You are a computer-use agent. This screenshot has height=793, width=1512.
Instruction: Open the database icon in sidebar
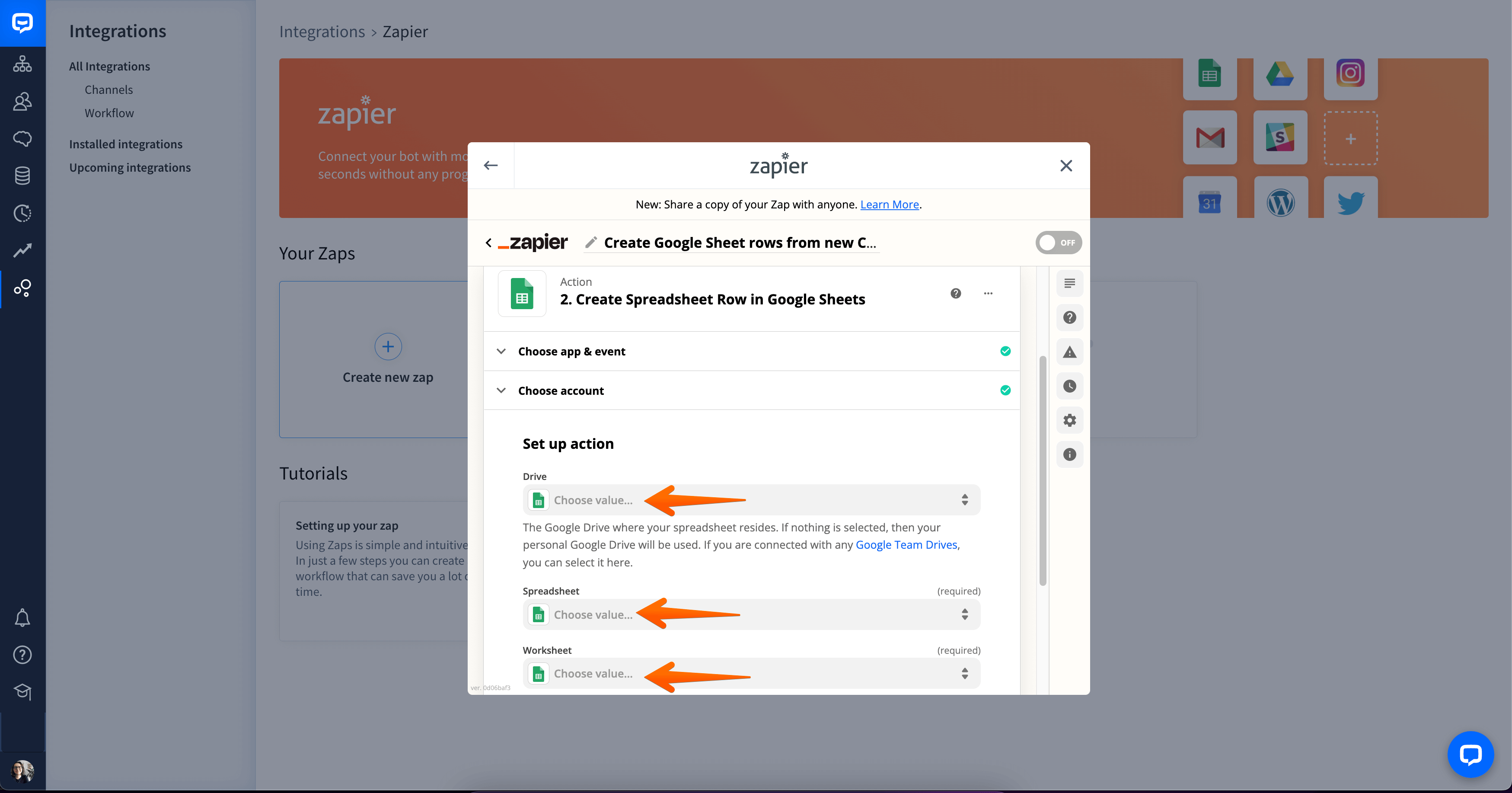(22, 176)
